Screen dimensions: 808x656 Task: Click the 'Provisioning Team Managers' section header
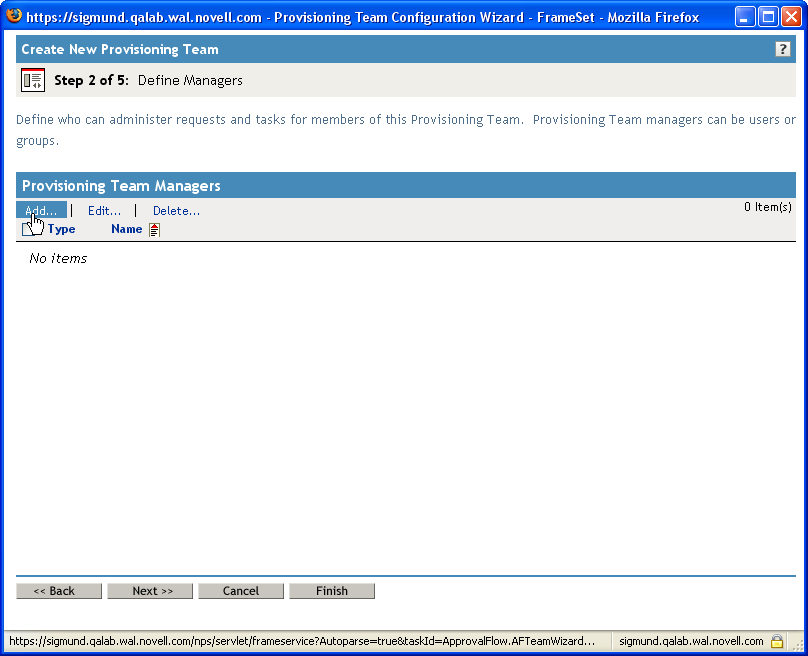click(x=121, y=186)
